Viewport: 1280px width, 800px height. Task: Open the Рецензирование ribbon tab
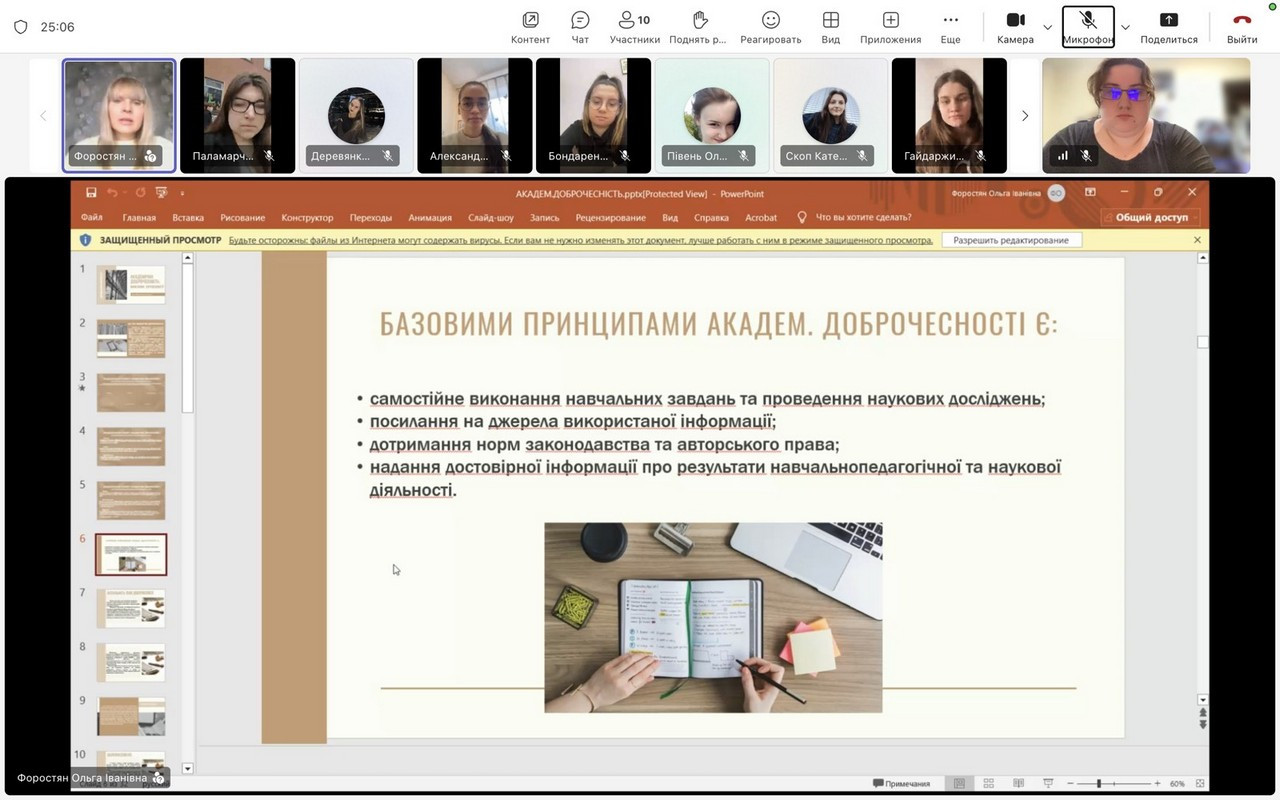click(611, 217)
